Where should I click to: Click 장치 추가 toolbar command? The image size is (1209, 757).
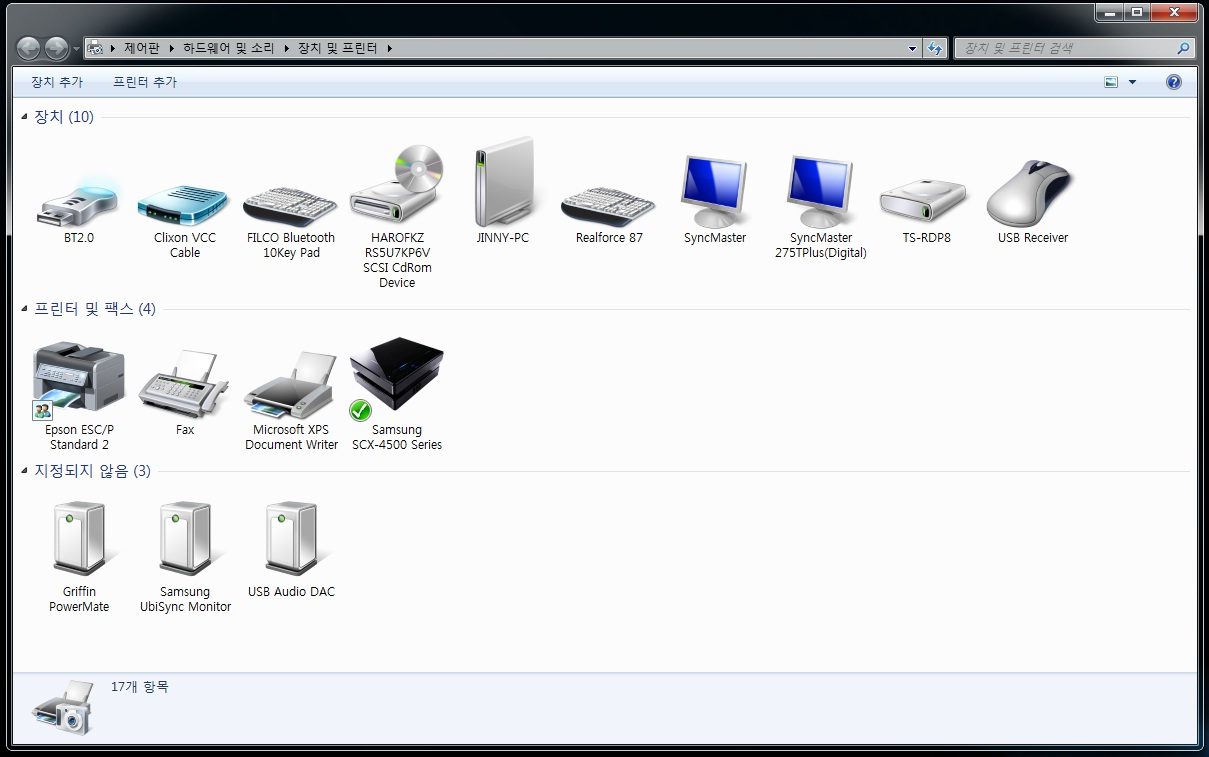tap(57, 82)
